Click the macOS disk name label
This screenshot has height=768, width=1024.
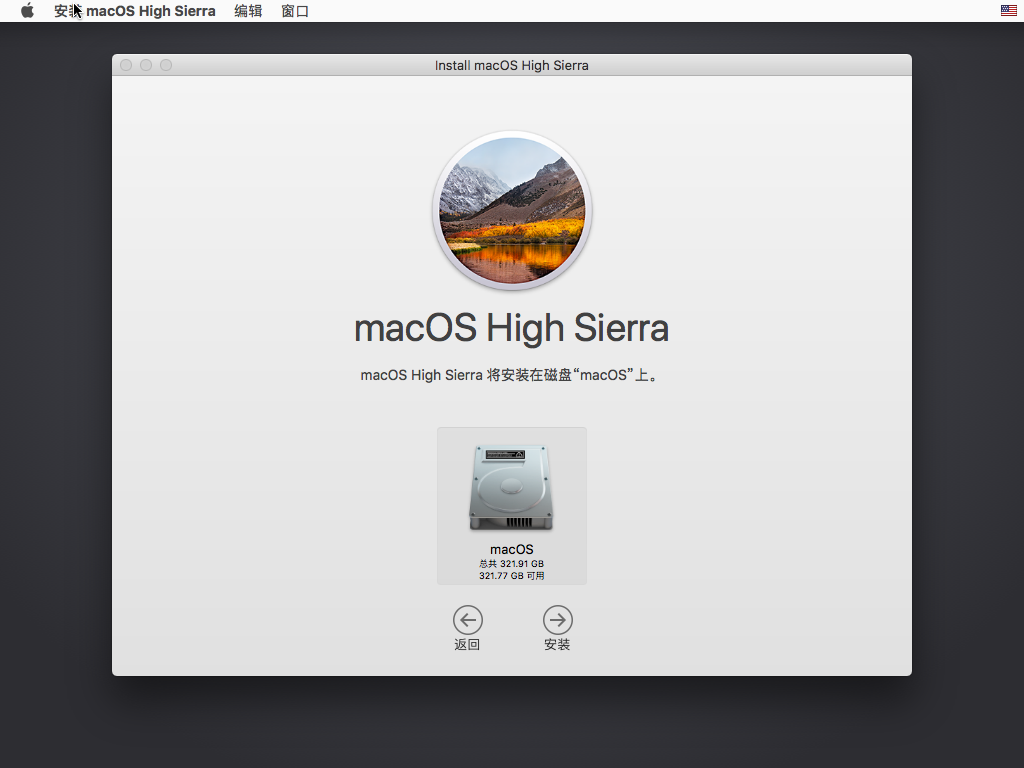pyautogui.click(x=511, y=549)
